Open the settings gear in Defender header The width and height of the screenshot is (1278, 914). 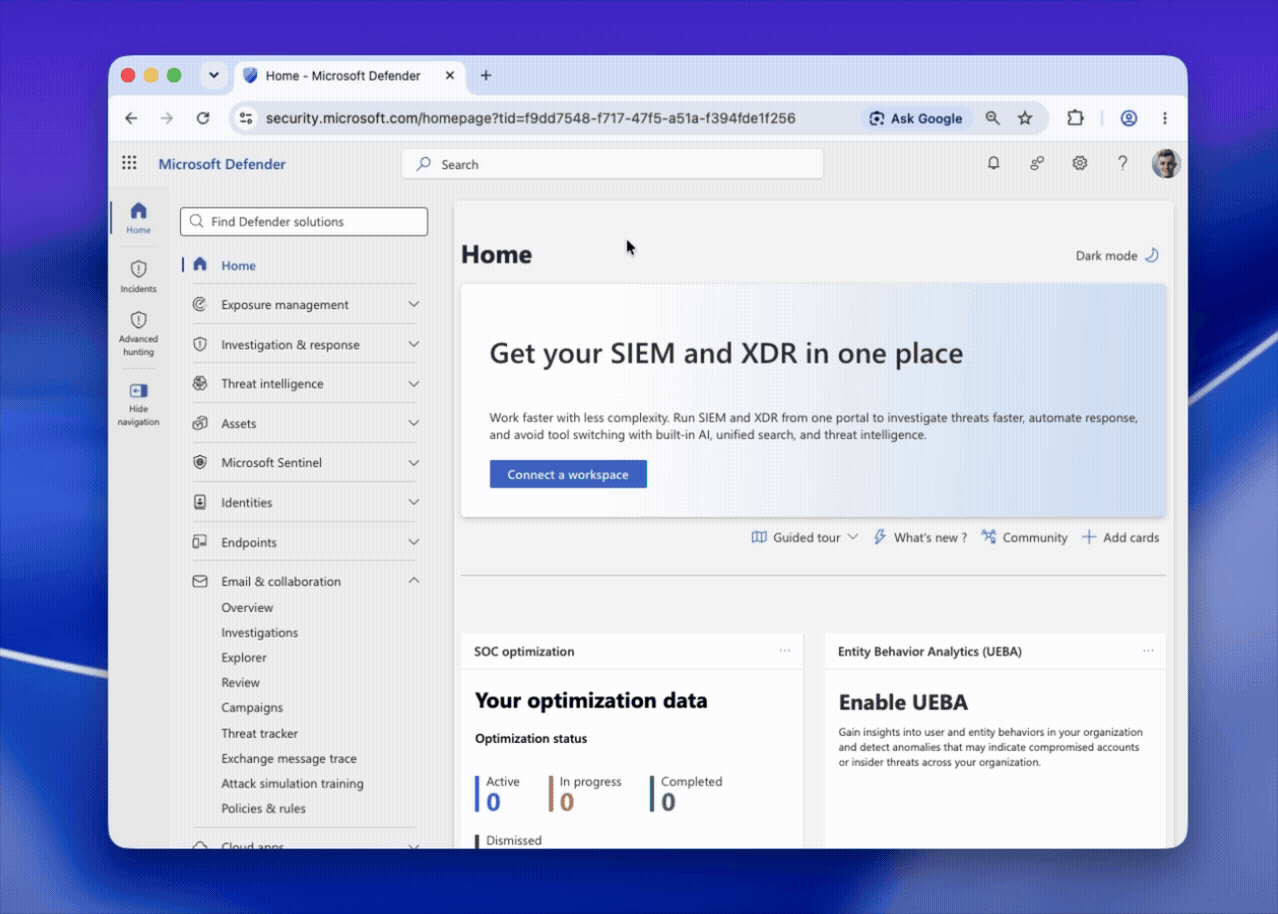pyautogui.click(x=1080, y=163)
